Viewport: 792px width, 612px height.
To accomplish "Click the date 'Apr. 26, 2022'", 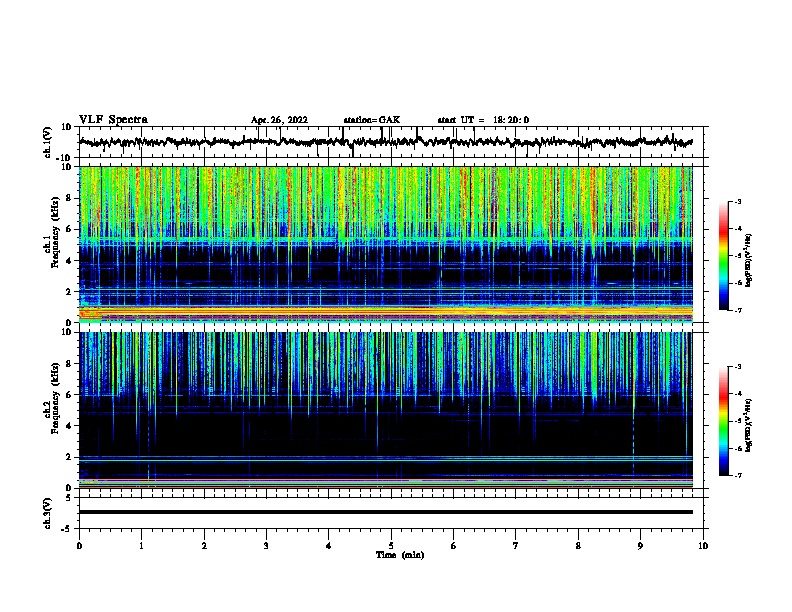I will tap(279, 120).
